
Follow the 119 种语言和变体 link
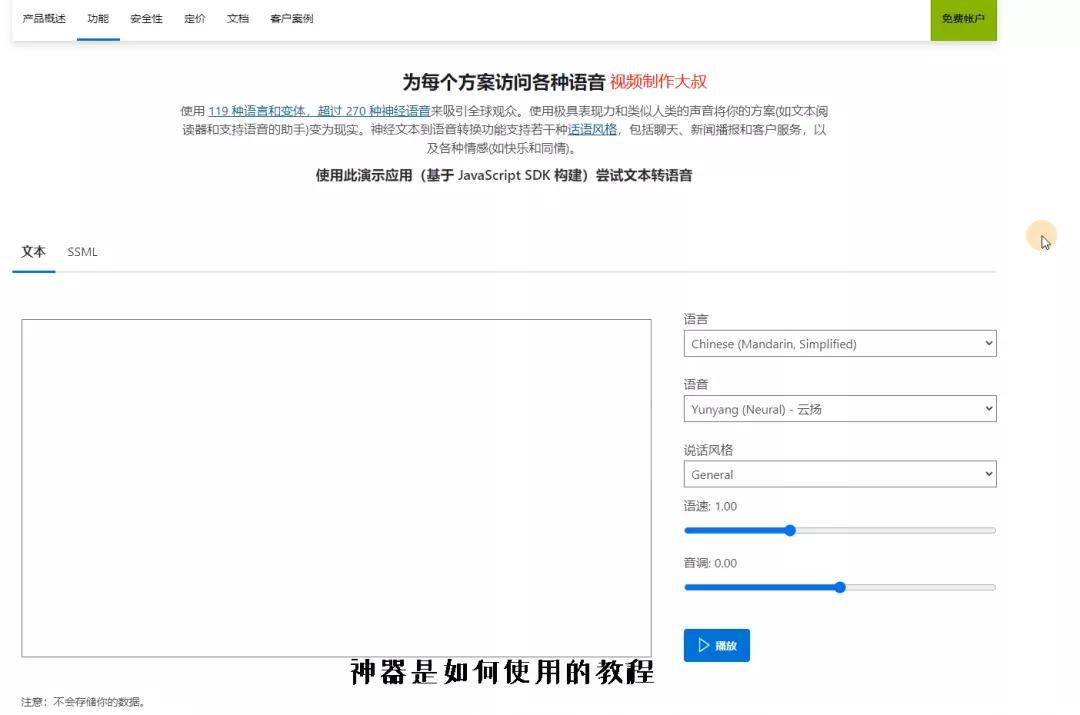click(319, 111)
